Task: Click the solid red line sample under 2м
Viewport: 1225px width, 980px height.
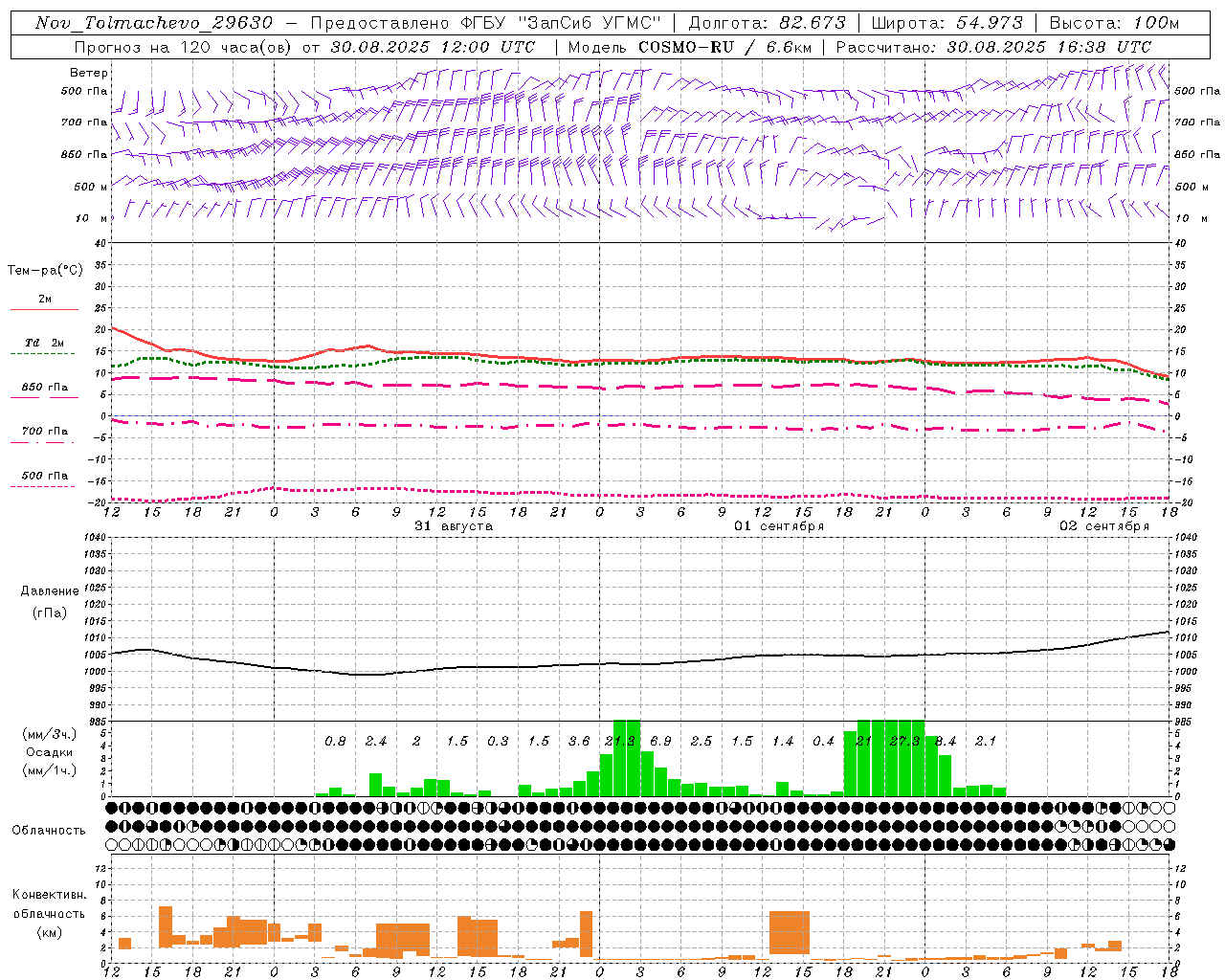Action: 44,309
